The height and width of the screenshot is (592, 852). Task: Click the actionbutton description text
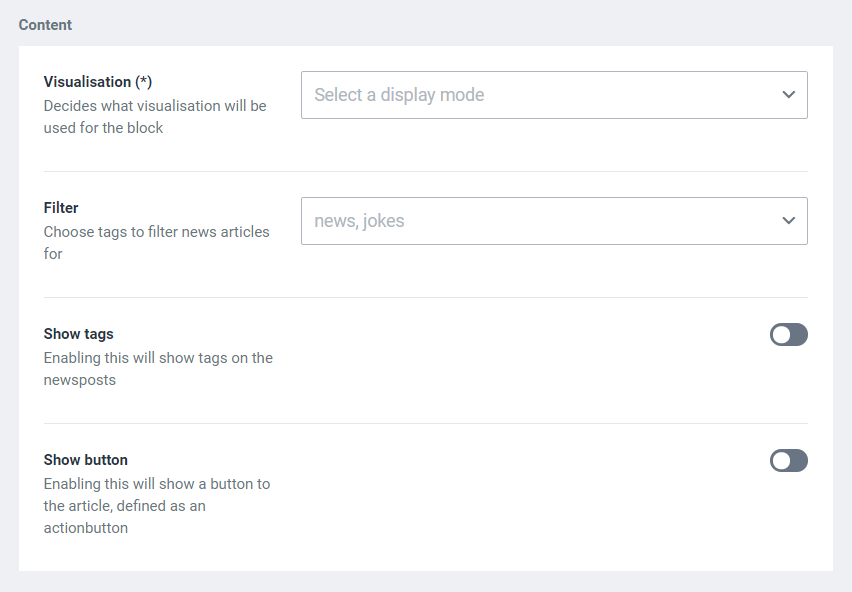point(156,505)
